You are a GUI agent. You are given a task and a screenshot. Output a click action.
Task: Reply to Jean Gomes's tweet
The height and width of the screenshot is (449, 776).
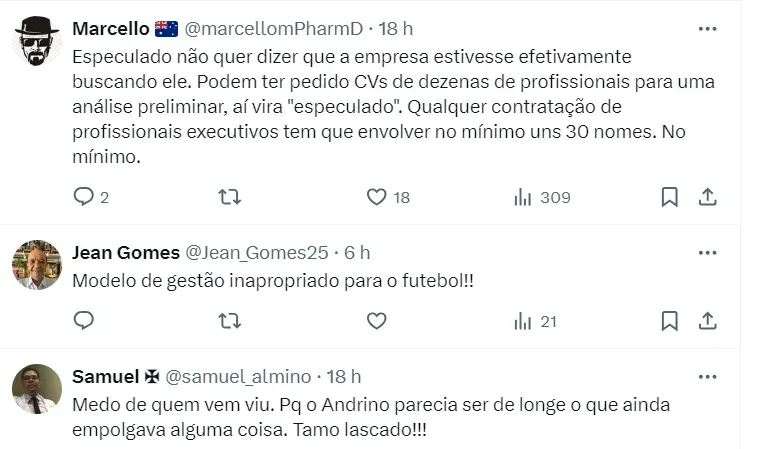84,321
